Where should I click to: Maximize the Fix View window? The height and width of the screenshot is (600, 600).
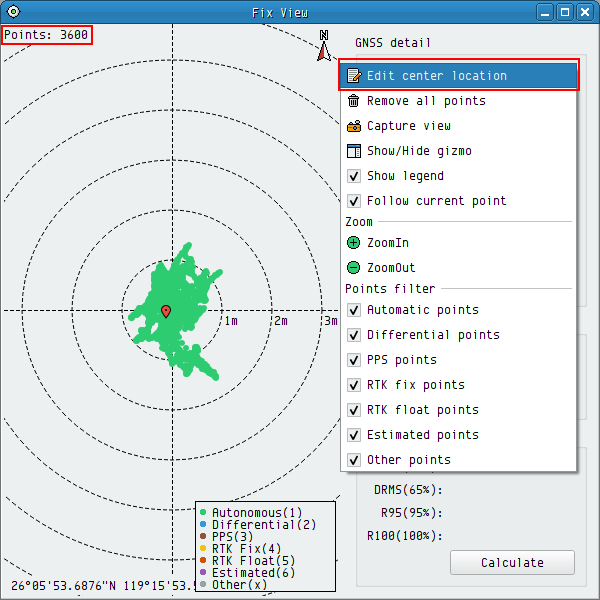[565, 12]
